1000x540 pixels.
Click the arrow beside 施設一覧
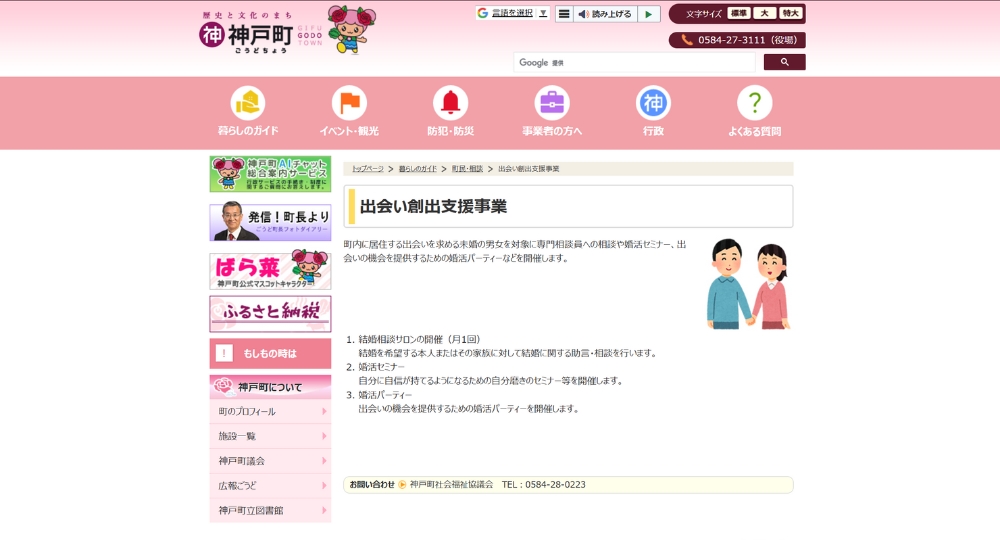[x=324, y=436]
